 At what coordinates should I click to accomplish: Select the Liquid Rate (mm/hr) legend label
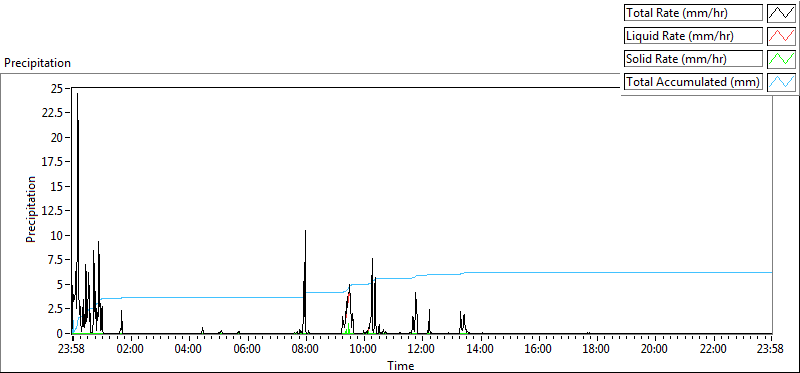[693, 36]
